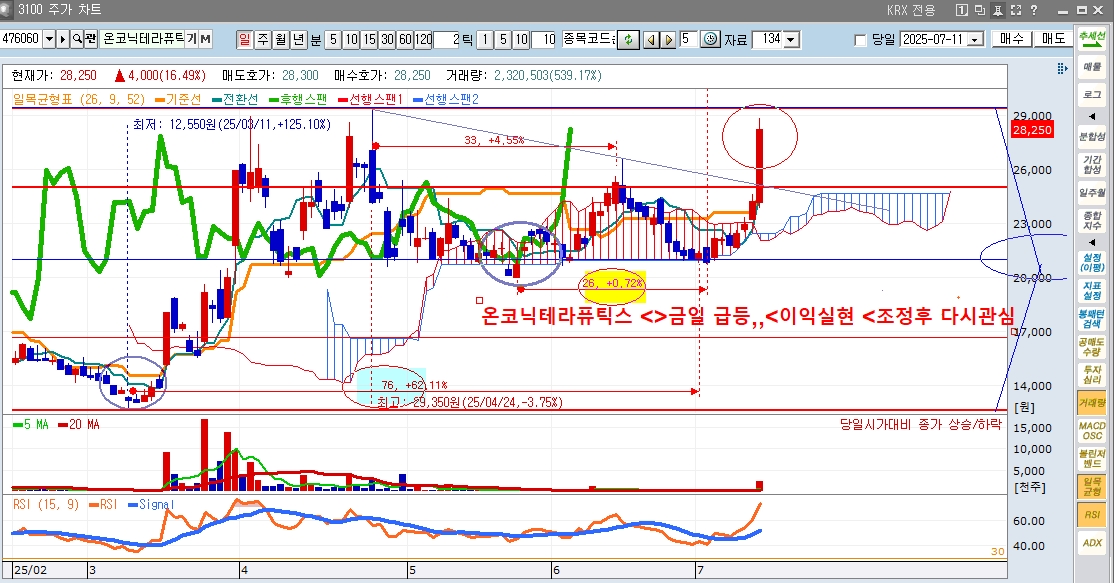Open the clock interval icon beside 자료
The image size is (1114, 583).
[712, 40]
